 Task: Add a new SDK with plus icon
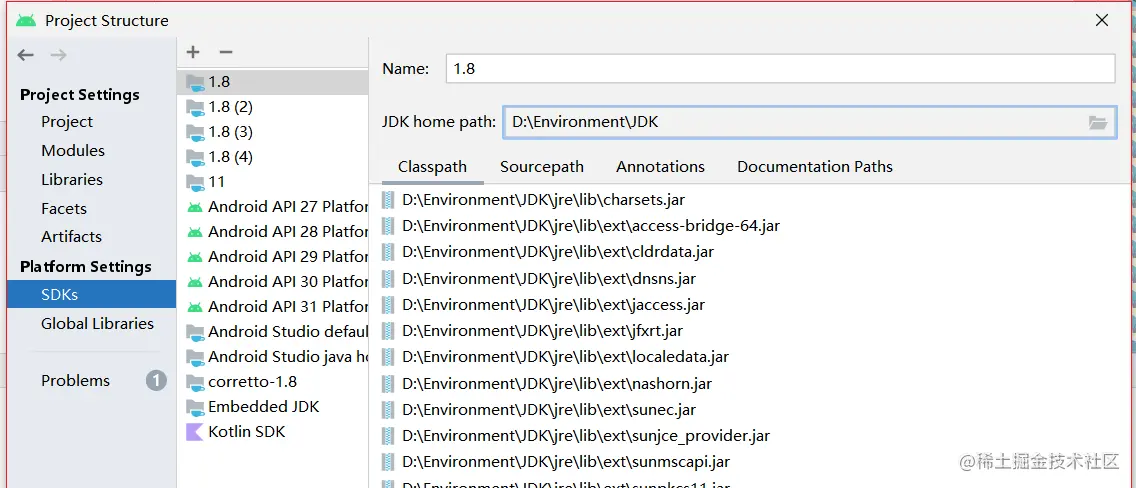tap(193, 52)
